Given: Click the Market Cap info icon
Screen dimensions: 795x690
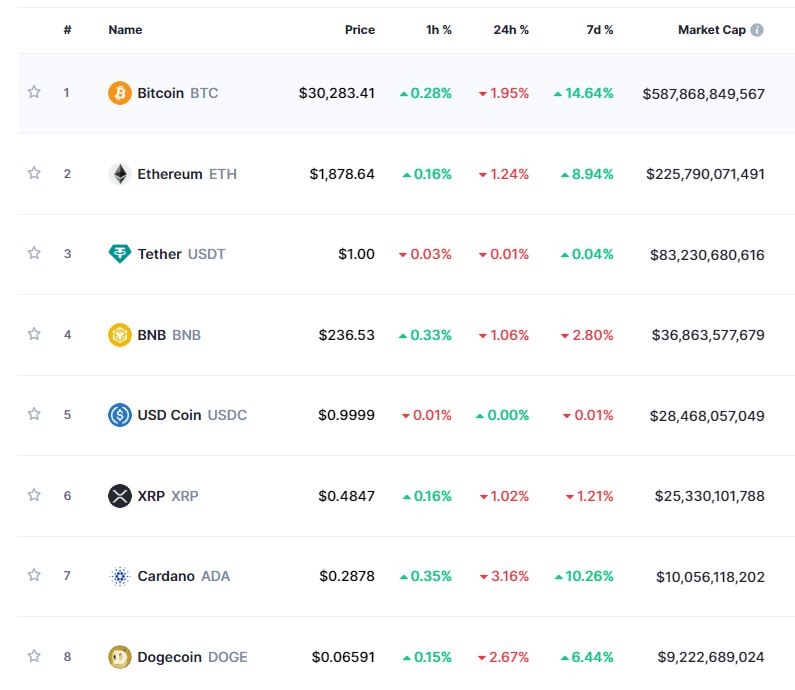Looking at the screenshot, I should point(757,30).
